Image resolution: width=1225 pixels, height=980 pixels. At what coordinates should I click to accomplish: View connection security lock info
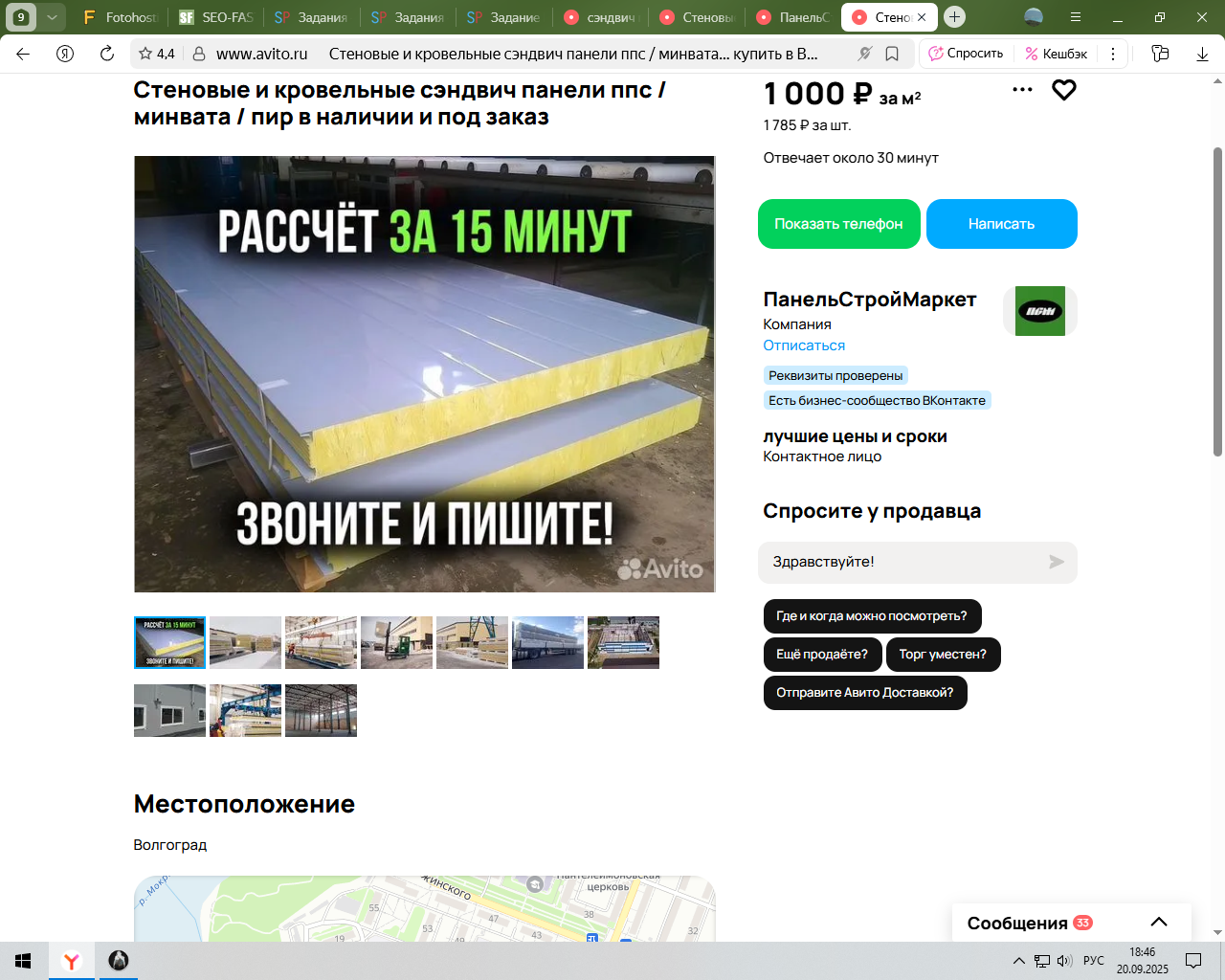pyautogui.click(x=199, y=54)
